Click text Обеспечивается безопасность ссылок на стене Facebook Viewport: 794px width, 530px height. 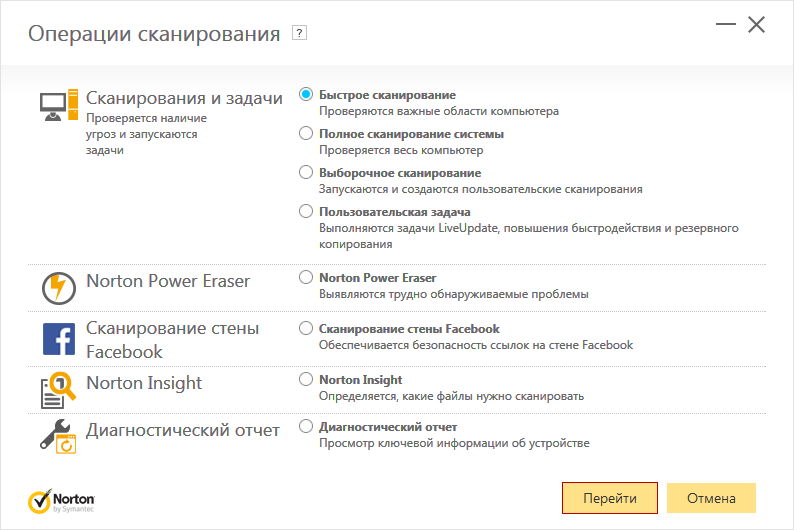tap(476, 345)
